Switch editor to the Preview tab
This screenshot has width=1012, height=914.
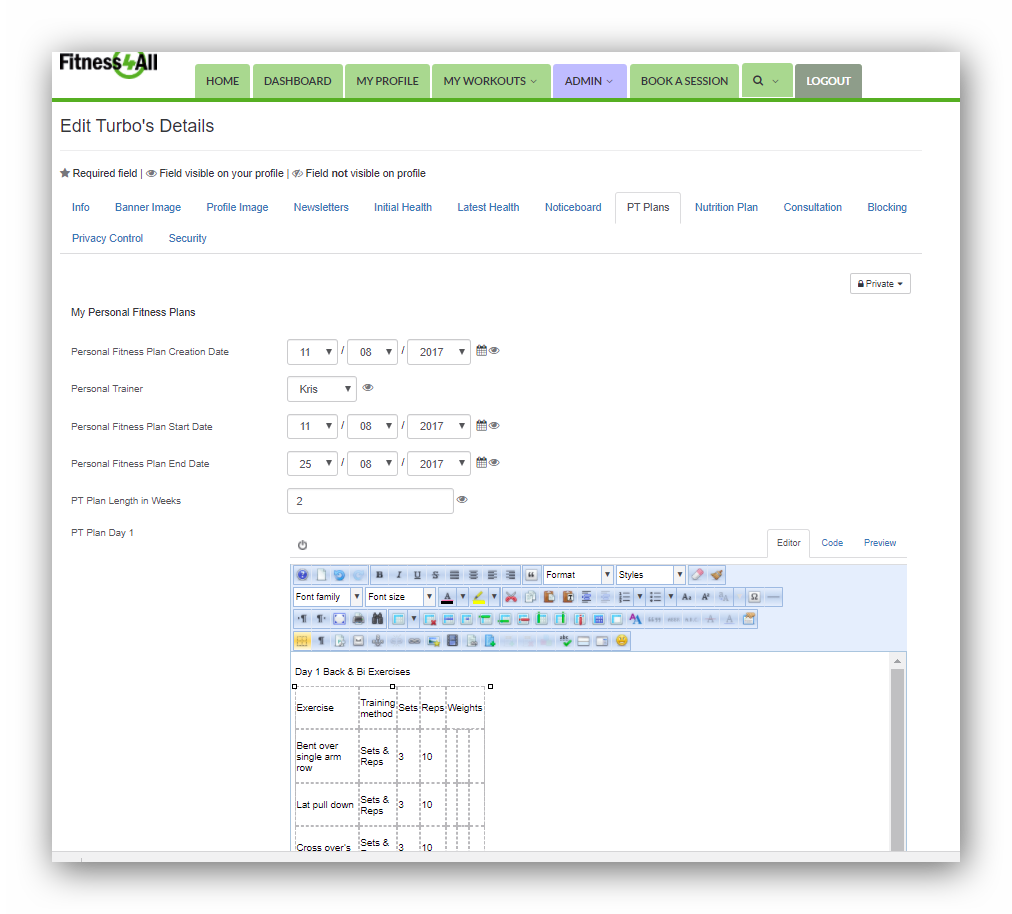(880, 543)
